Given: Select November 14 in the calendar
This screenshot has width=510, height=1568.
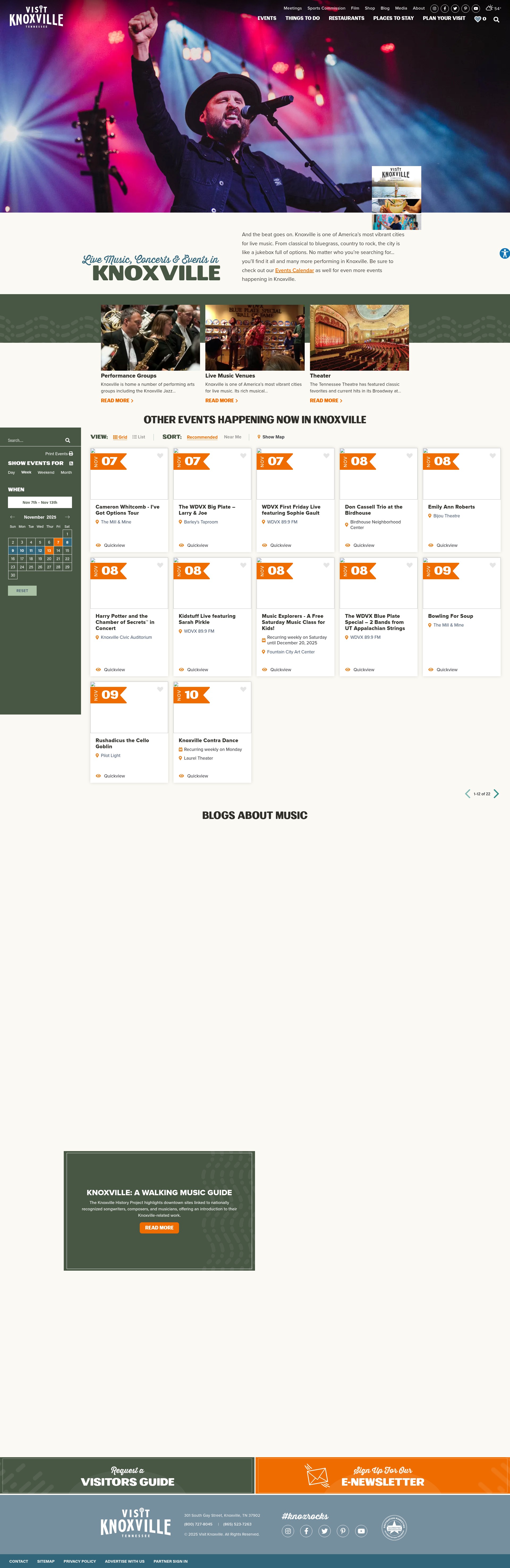Looking at the screenshot, I should [x=58, y=550].
